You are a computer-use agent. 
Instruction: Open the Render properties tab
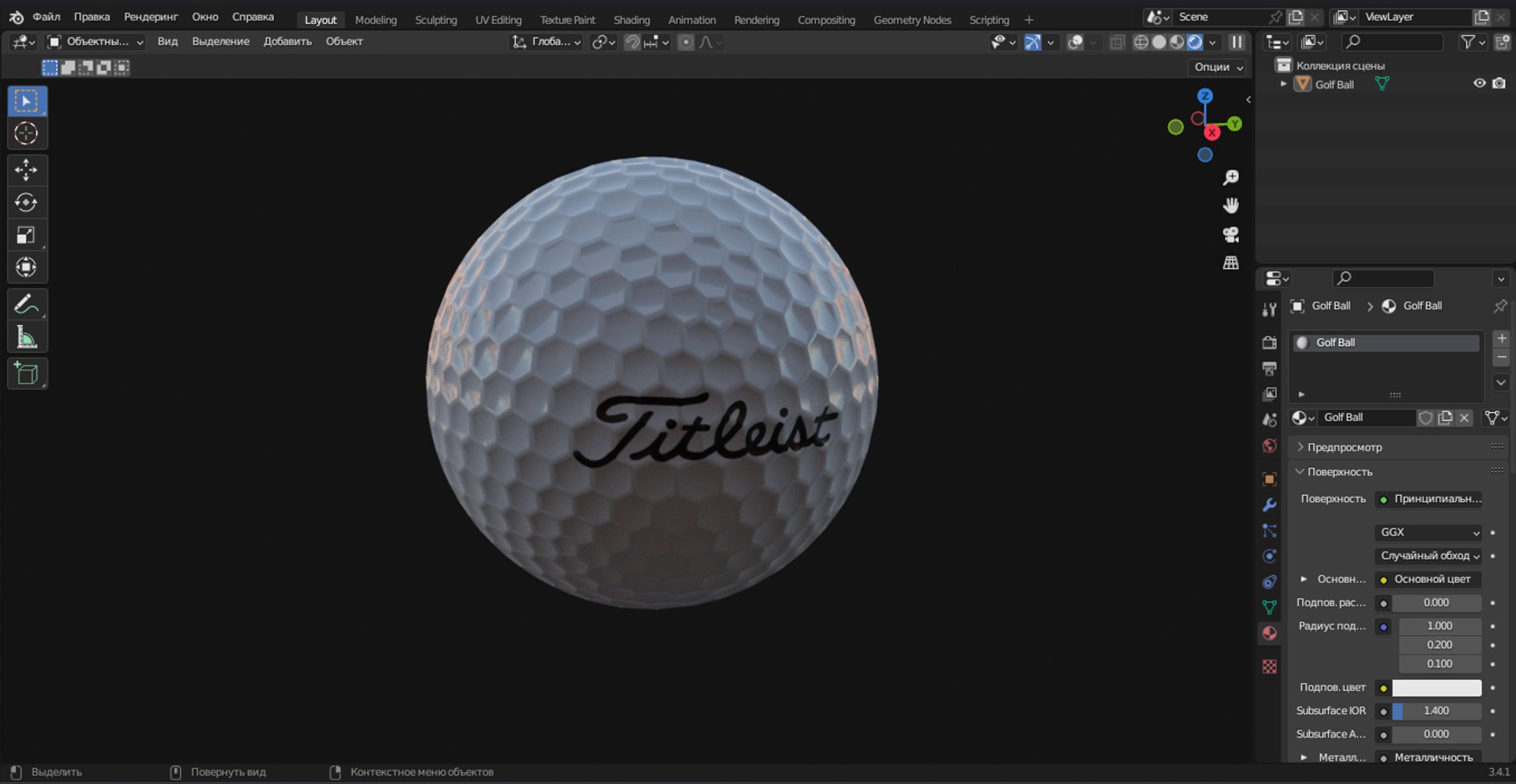point(1269,343)
